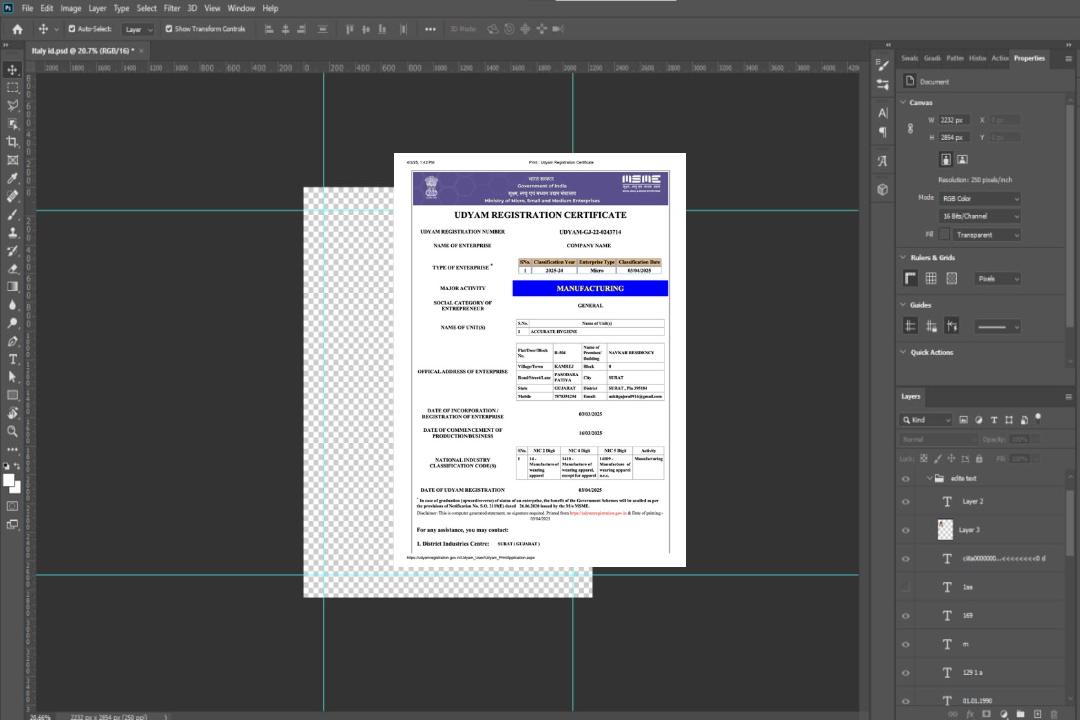Click the canvas Fill color swatch
Screen dimensions: 1080x720
point(945,235)
